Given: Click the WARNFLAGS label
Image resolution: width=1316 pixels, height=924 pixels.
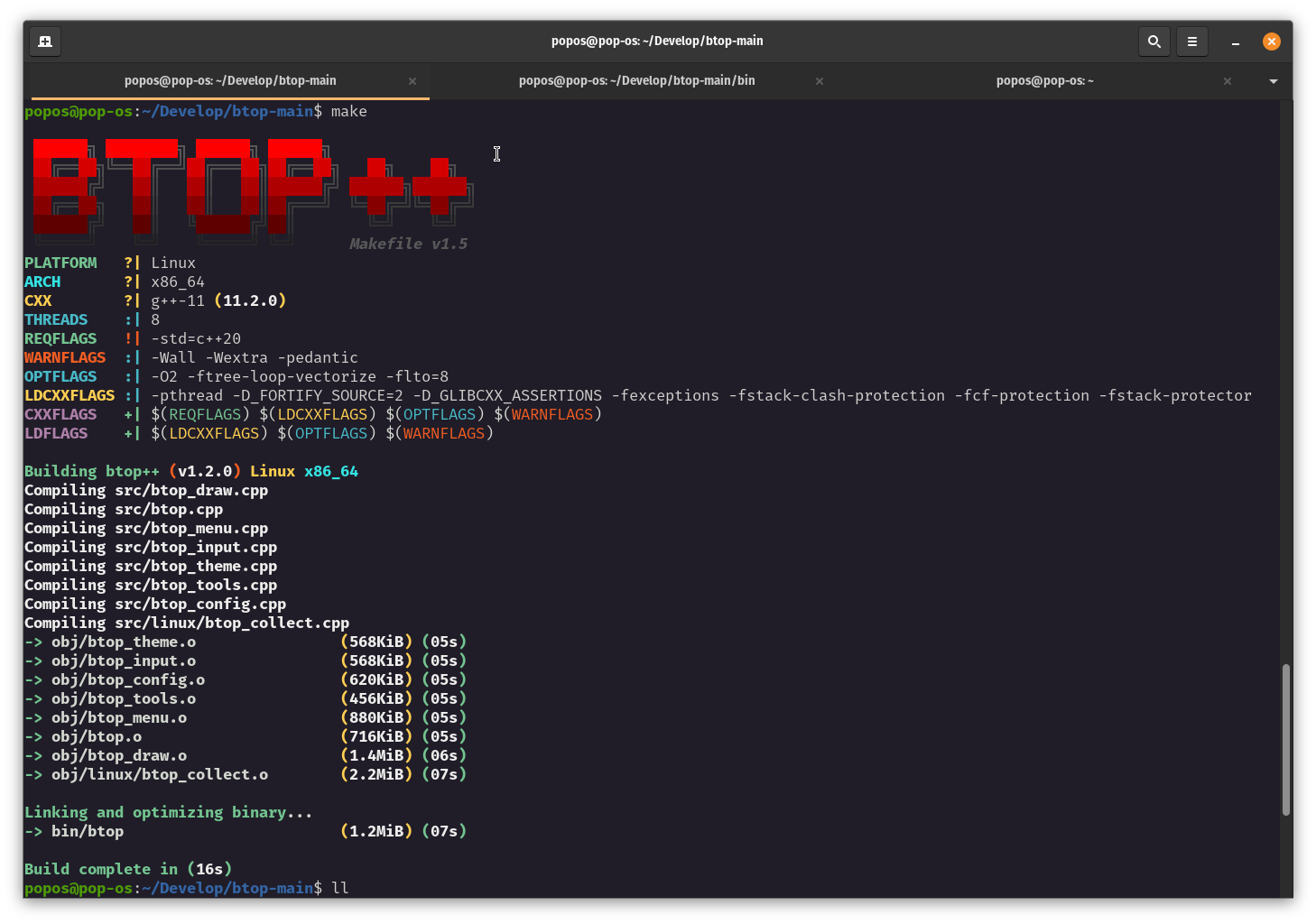Looking at the screenshot, I should (x=65, y=357).
